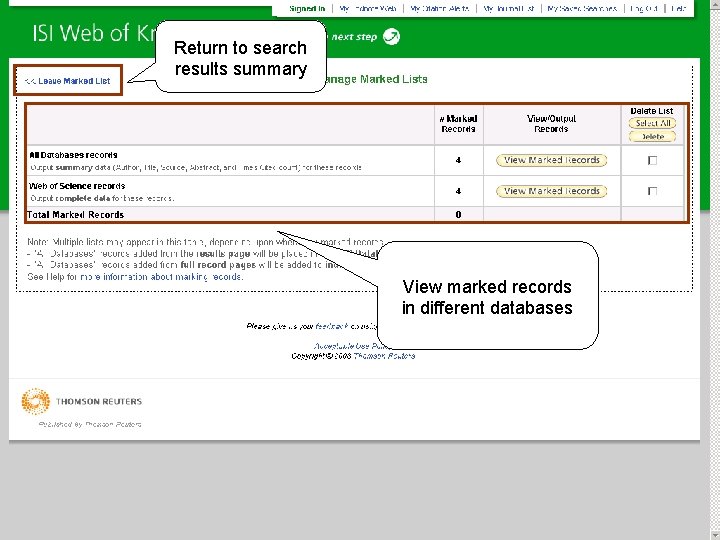The width and height of the screenshot is (720, 540).
Task: Open My Citation Alerts
Action: [x=439, y=8]
